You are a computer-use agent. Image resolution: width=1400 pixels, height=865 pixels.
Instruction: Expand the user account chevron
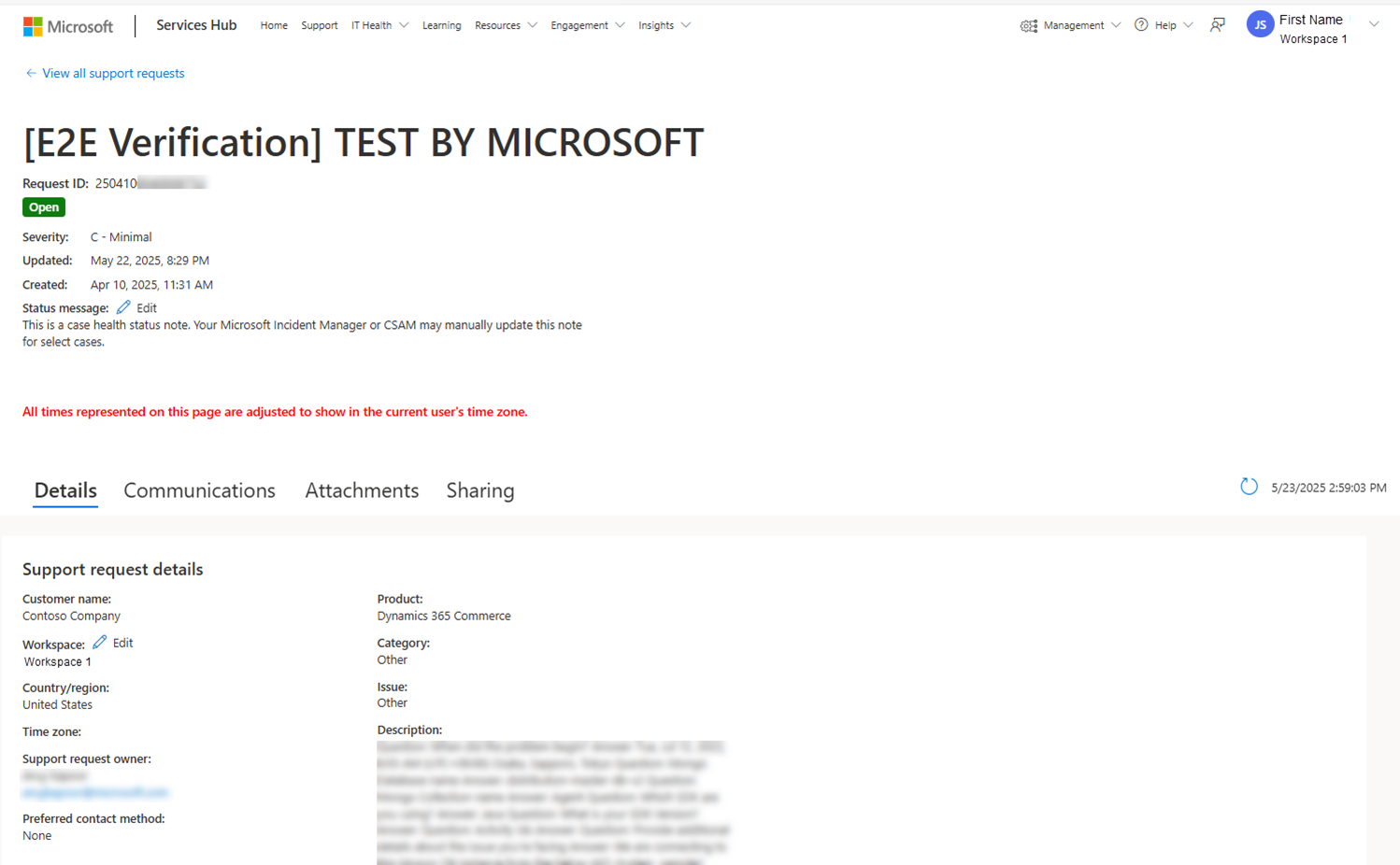(x=1374, y=24)
